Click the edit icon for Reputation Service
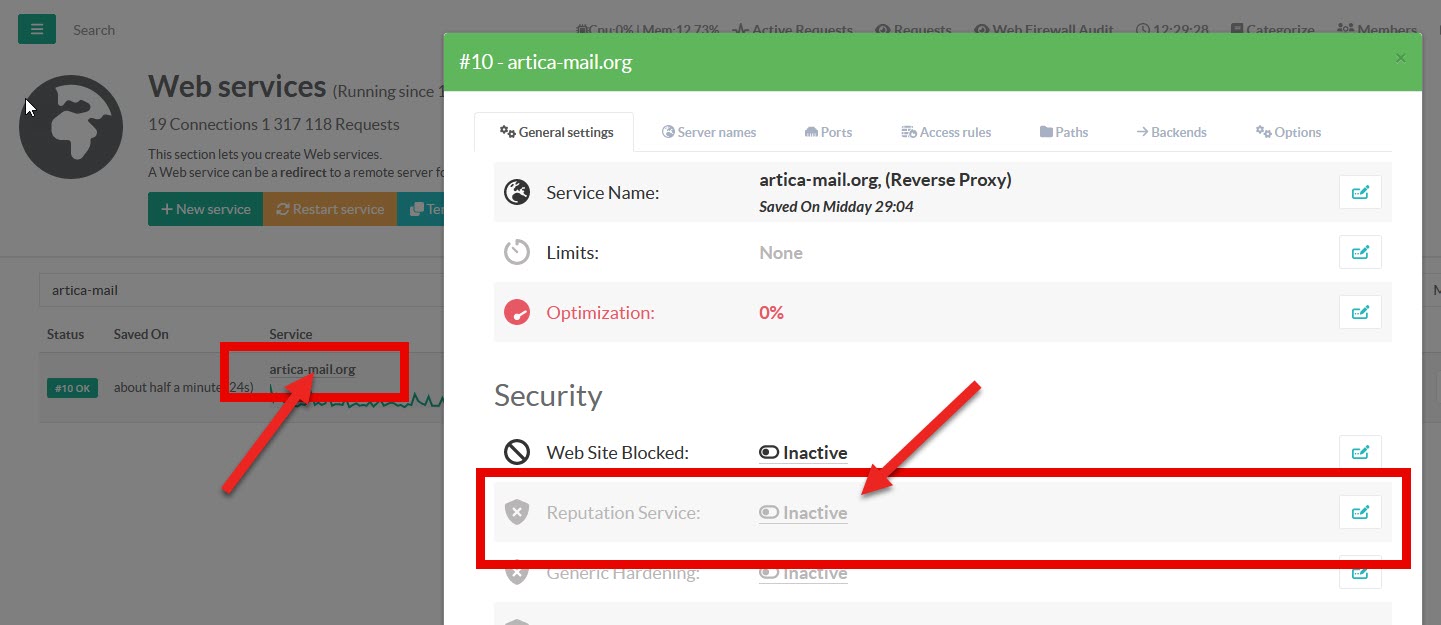This screenshot has height=625, width=1441. click(x=1359, y=512)
